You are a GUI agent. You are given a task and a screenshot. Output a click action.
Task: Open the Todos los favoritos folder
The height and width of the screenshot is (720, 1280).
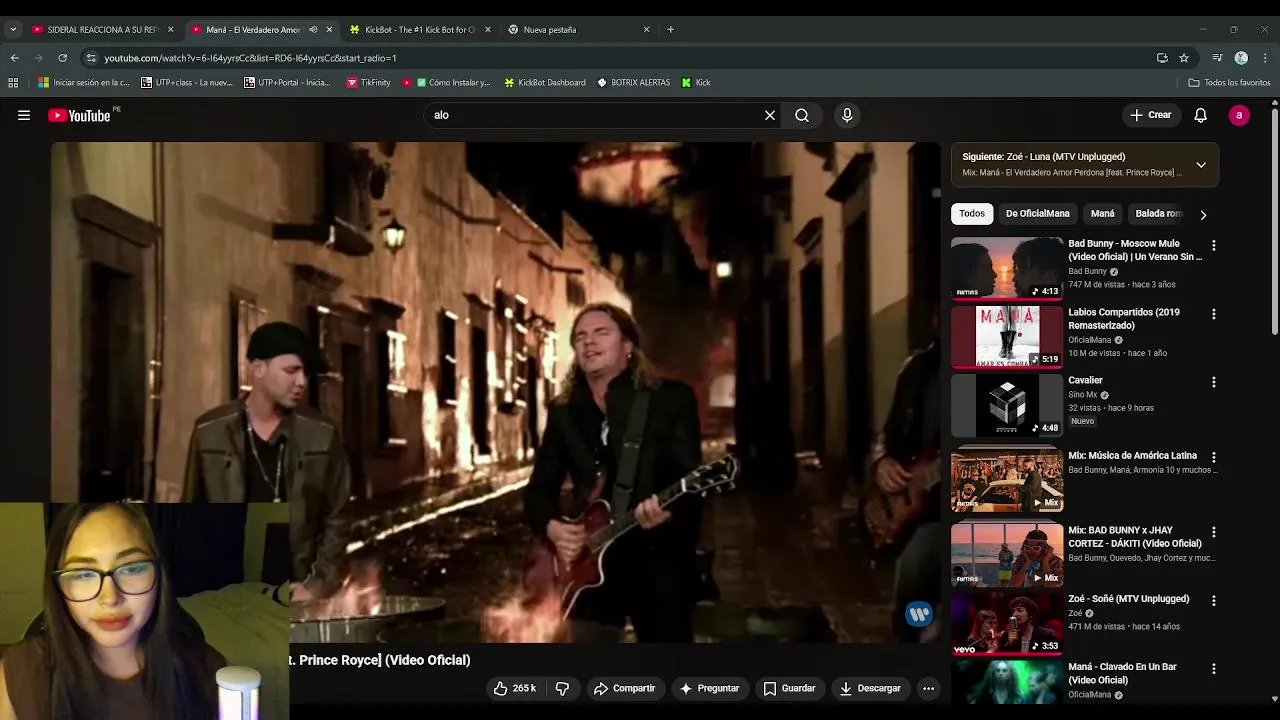[1229, 82]
